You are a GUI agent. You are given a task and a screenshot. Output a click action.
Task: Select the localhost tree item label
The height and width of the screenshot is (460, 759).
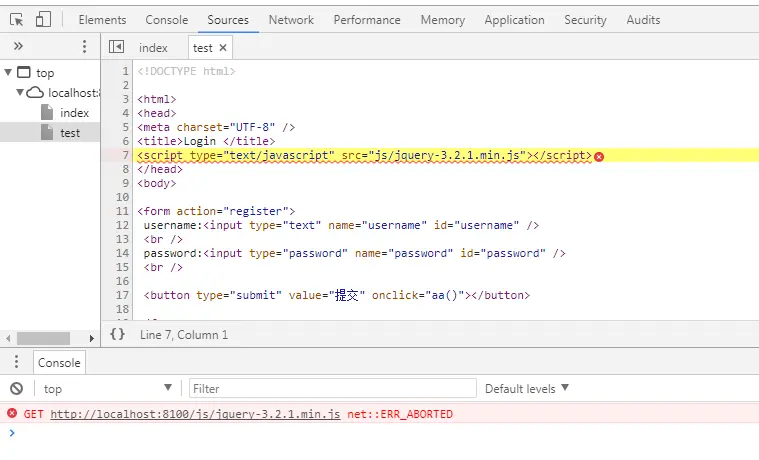74,92
